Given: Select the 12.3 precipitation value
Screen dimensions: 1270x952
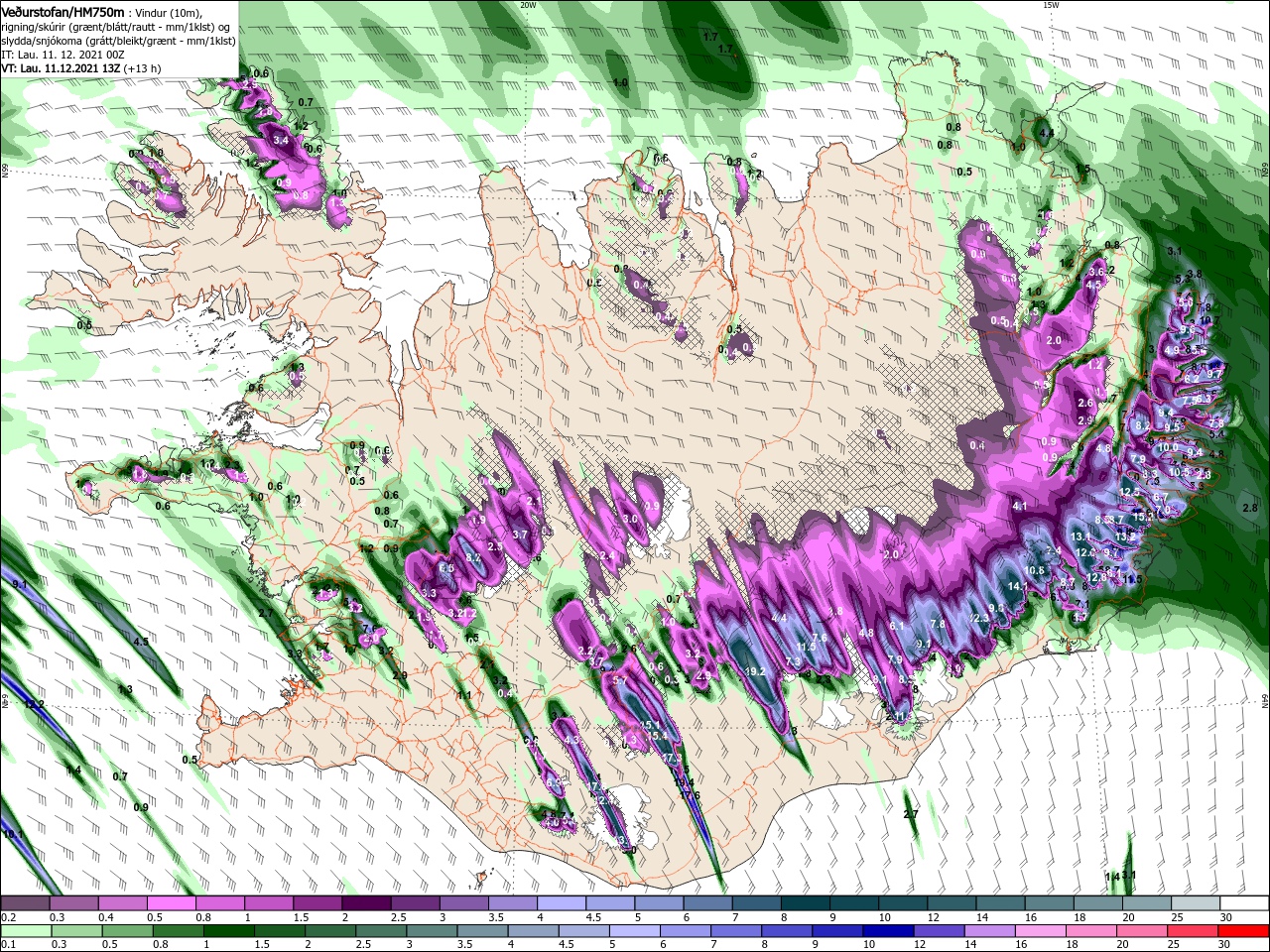Looking at the screenshot, I should [x=979, y=618].
